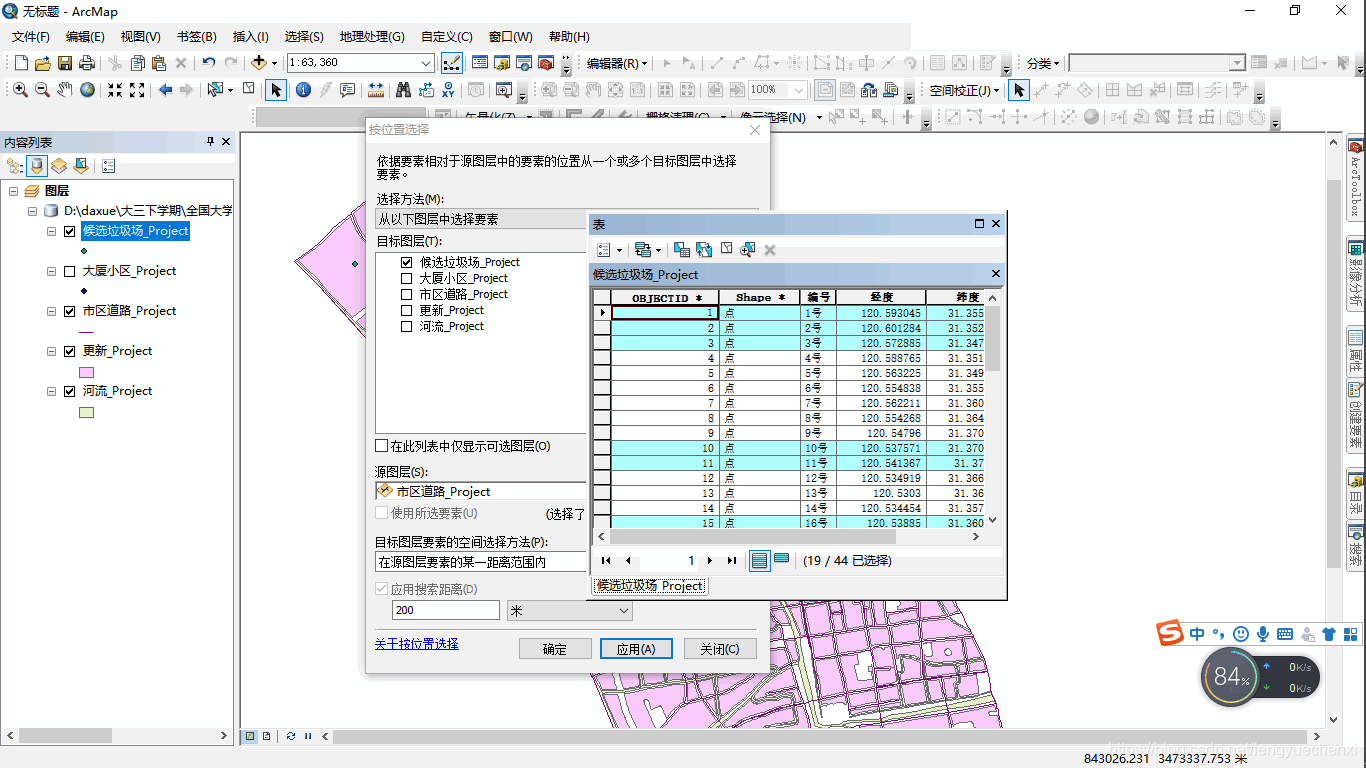Open Table Options dropdown in table window
Viewport: 1366px width, 768px height.
pos(610,250)
